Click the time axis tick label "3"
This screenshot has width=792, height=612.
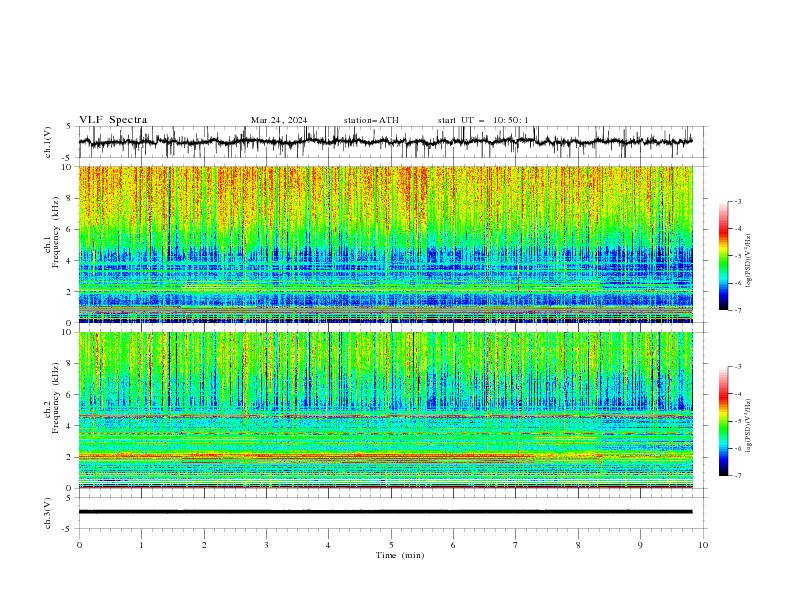[266, 545]
